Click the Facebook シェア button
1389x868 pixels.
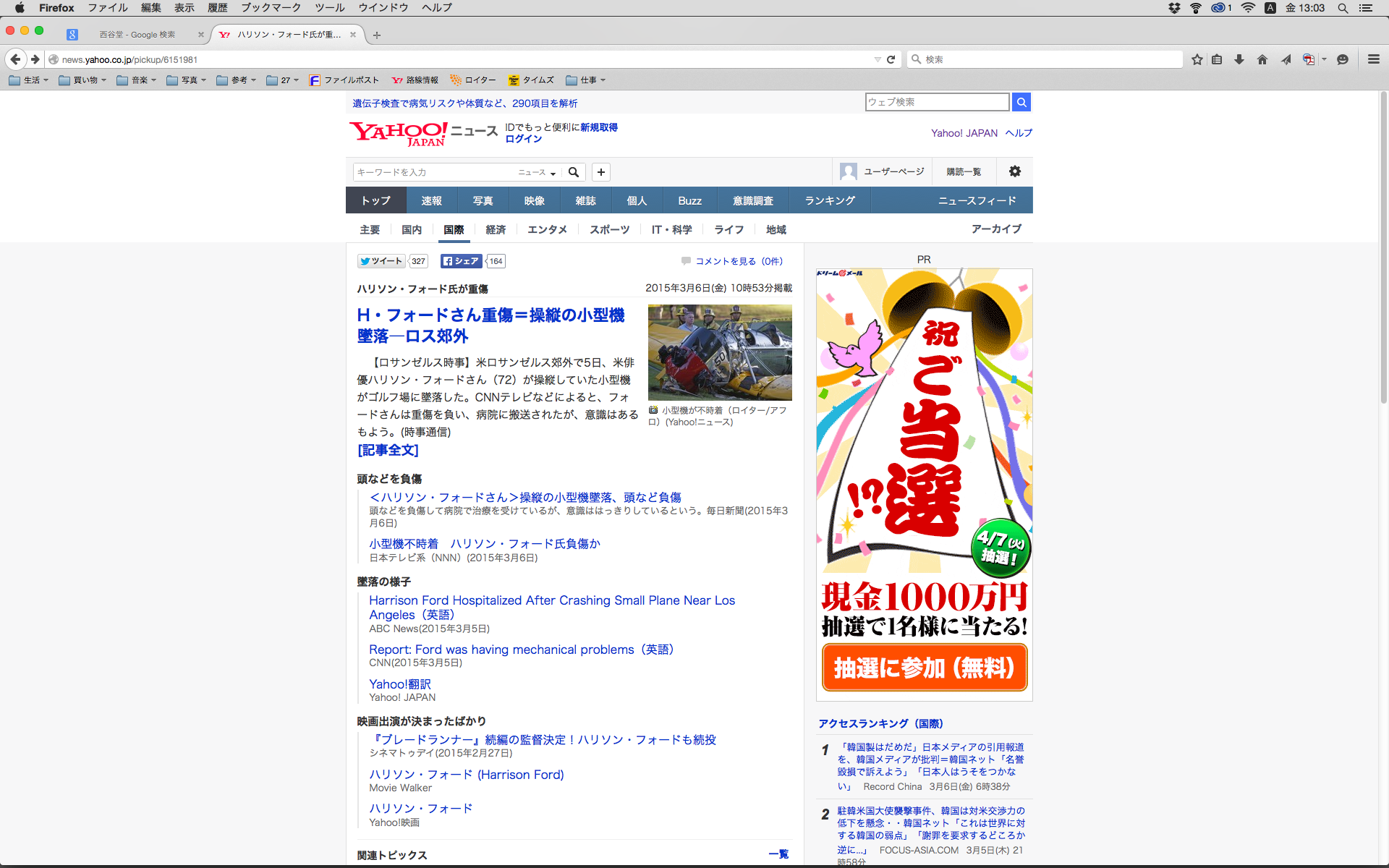point(462,261)
